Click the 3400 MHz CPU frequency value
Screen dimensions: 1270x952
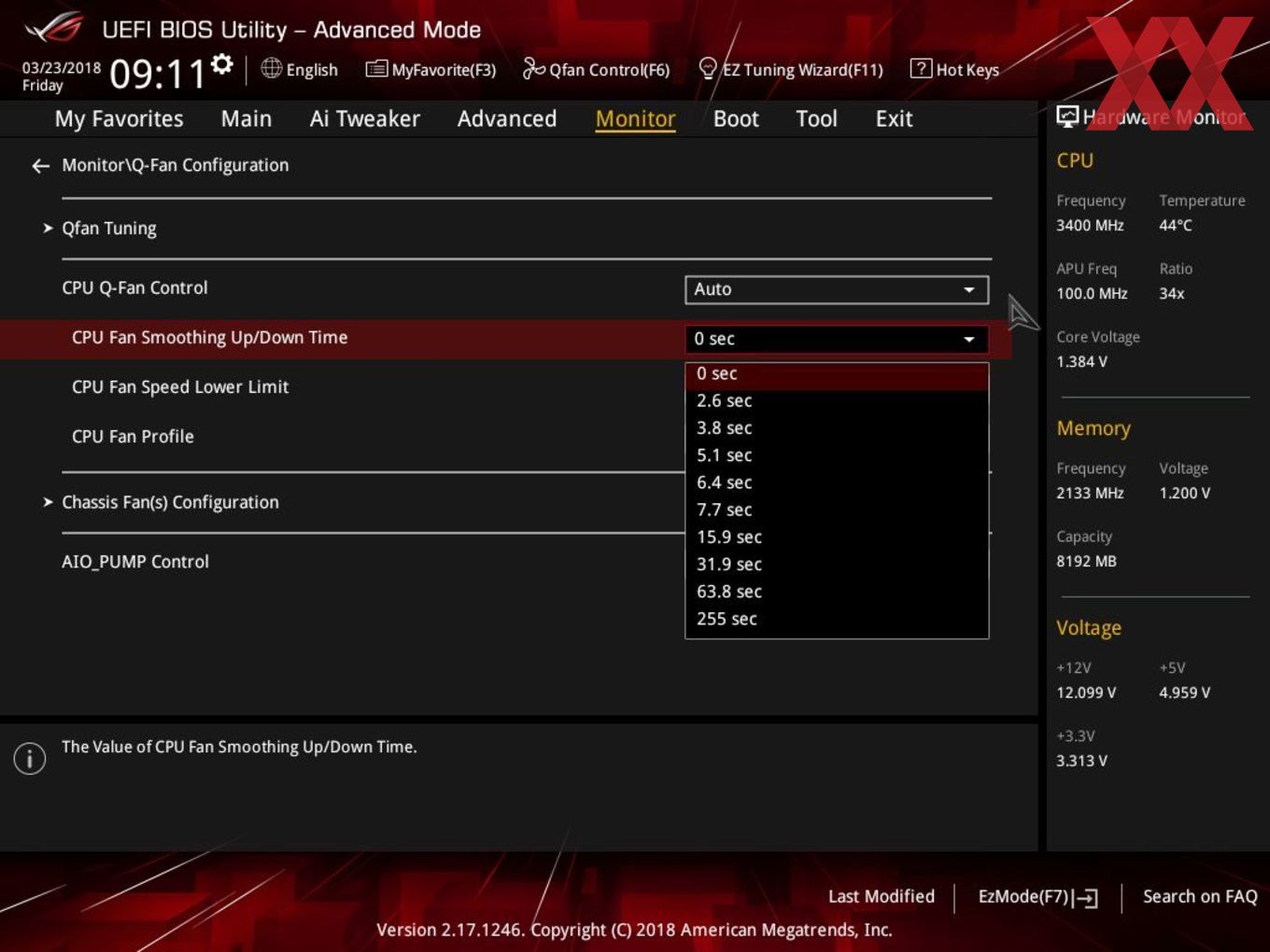click(x=1090, y=225)
